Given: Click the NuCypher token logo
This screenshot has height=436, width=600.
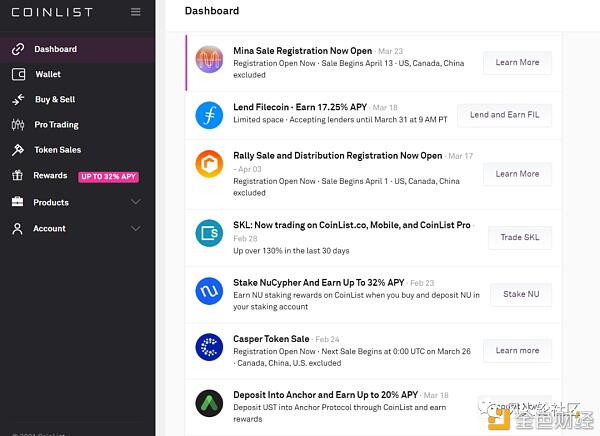Looking at the screenshot, I should coord(209,291).
